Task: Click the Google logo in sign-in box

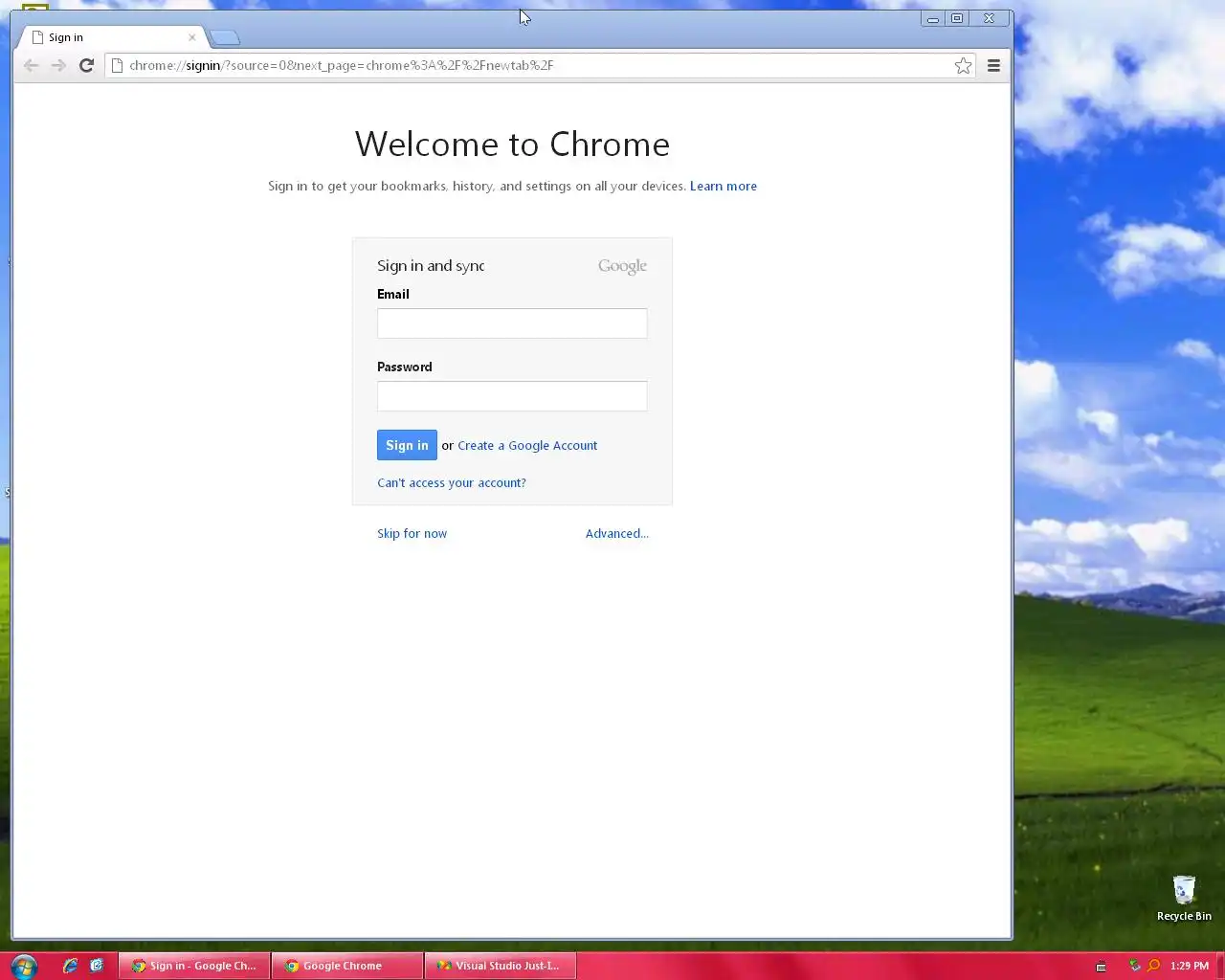Action: [x=622, y=266]
